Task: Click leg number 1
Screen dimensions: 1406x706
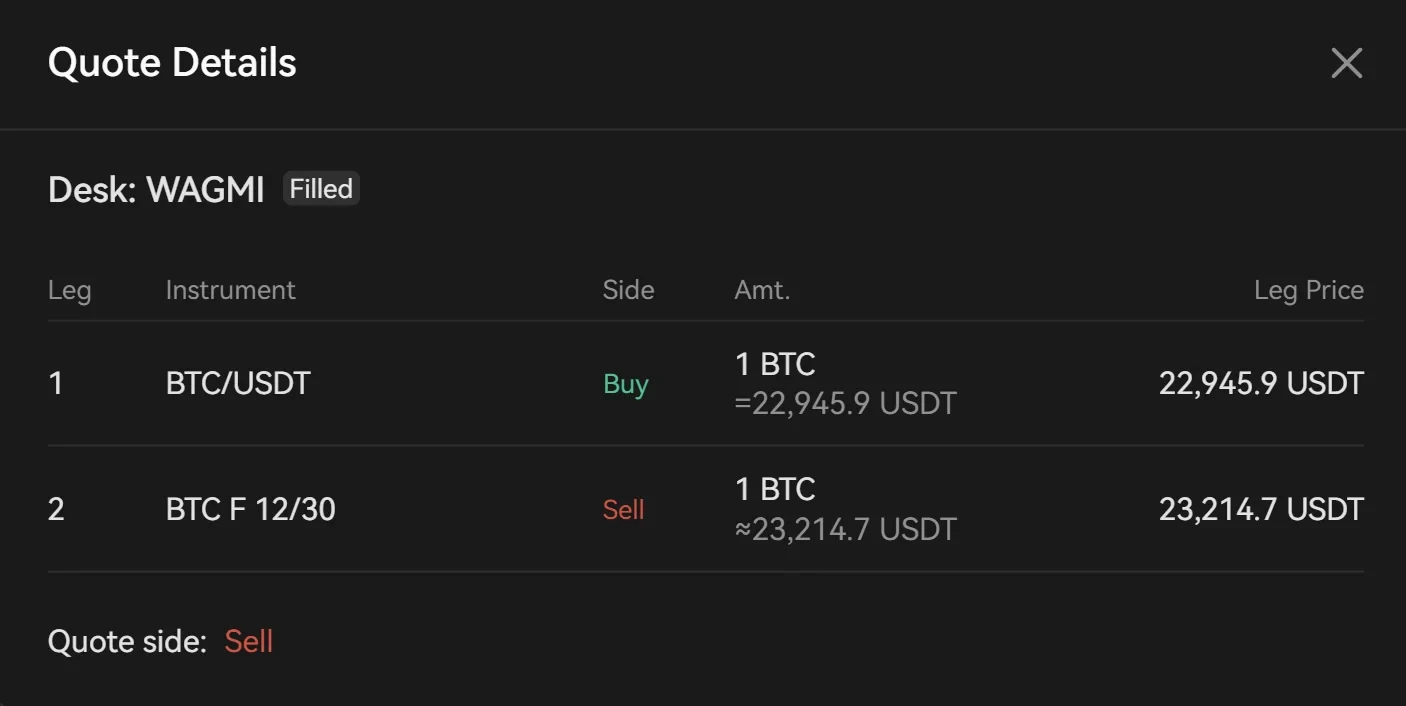Action: pos(56,383)
